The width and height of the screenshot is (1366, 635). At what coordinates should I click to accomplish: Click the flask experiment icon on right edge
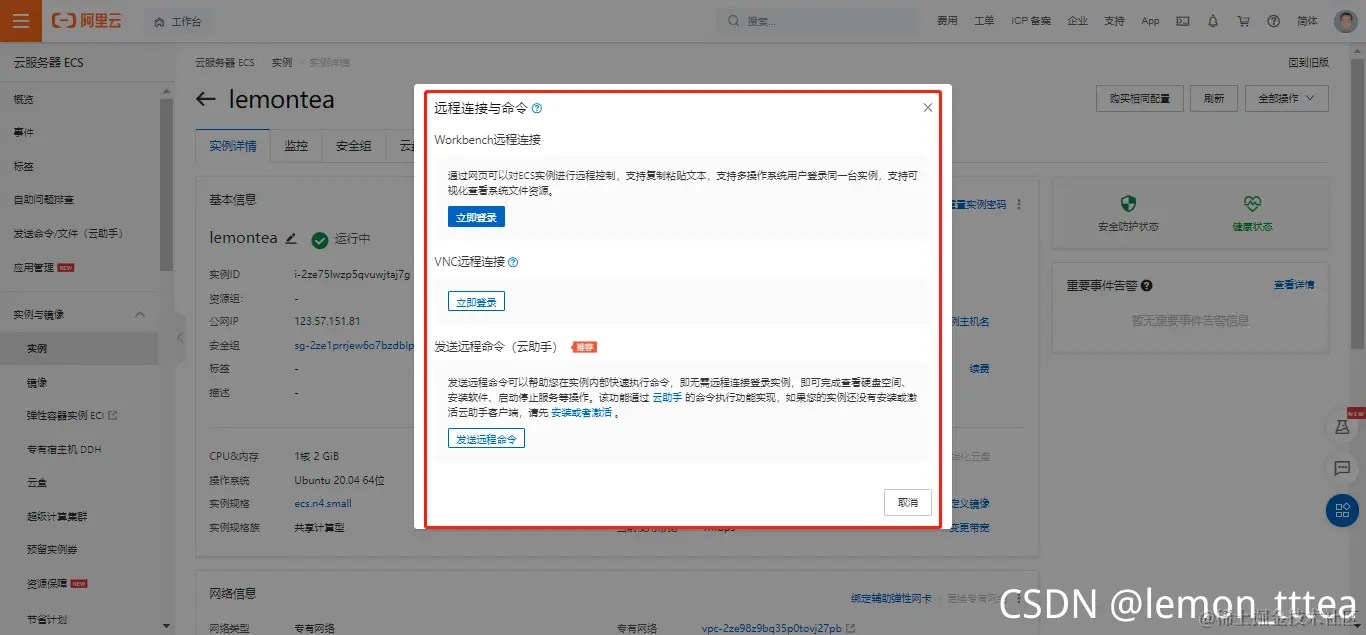(1342, 426)
